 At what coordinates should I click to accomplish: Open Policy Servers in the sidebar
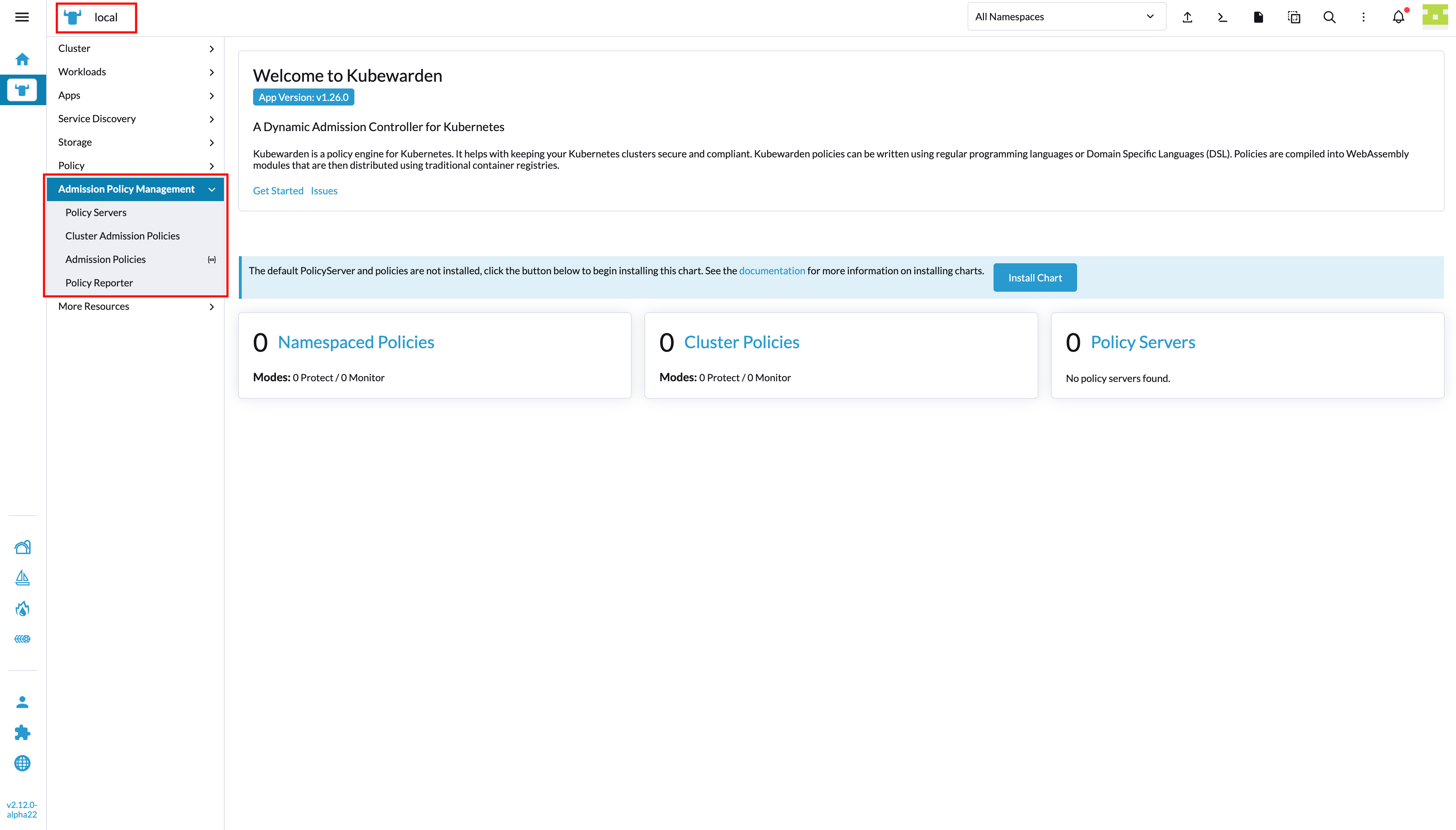(x=136, y=212)
